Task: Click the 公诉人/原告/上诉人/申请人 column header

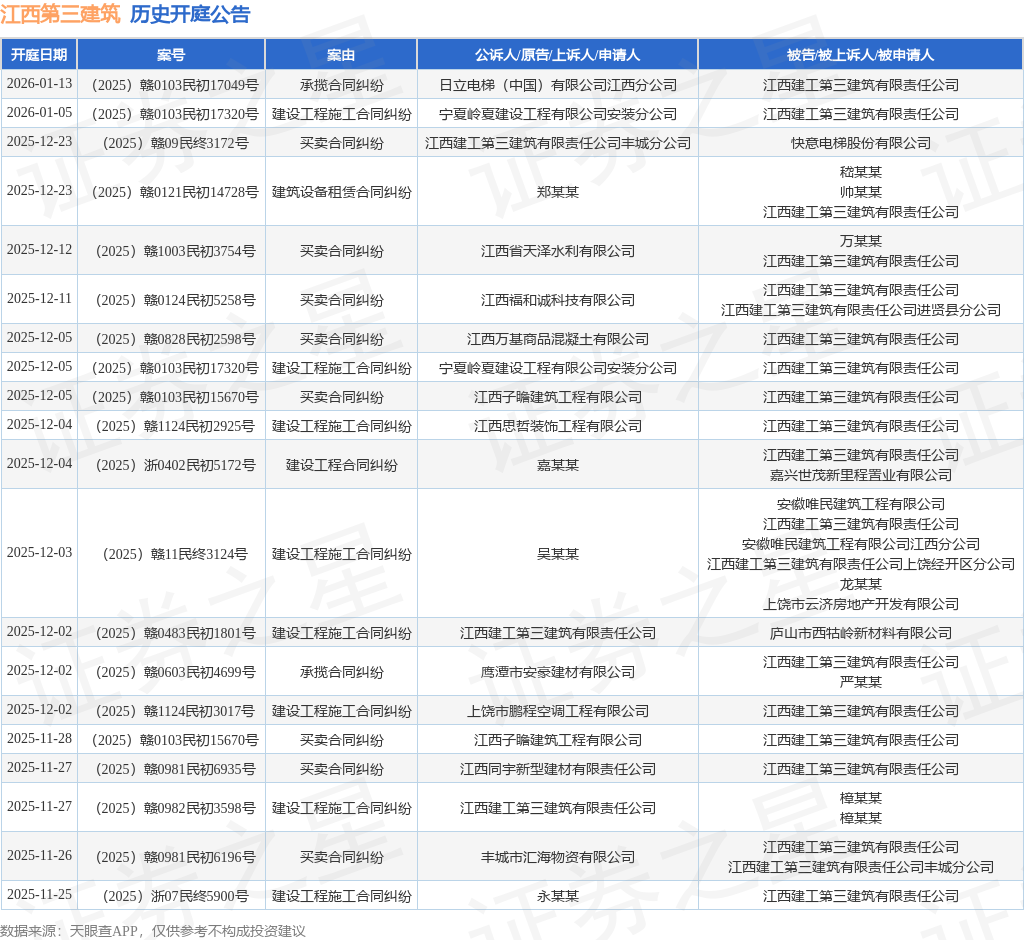Action: (x=558, y=55)
